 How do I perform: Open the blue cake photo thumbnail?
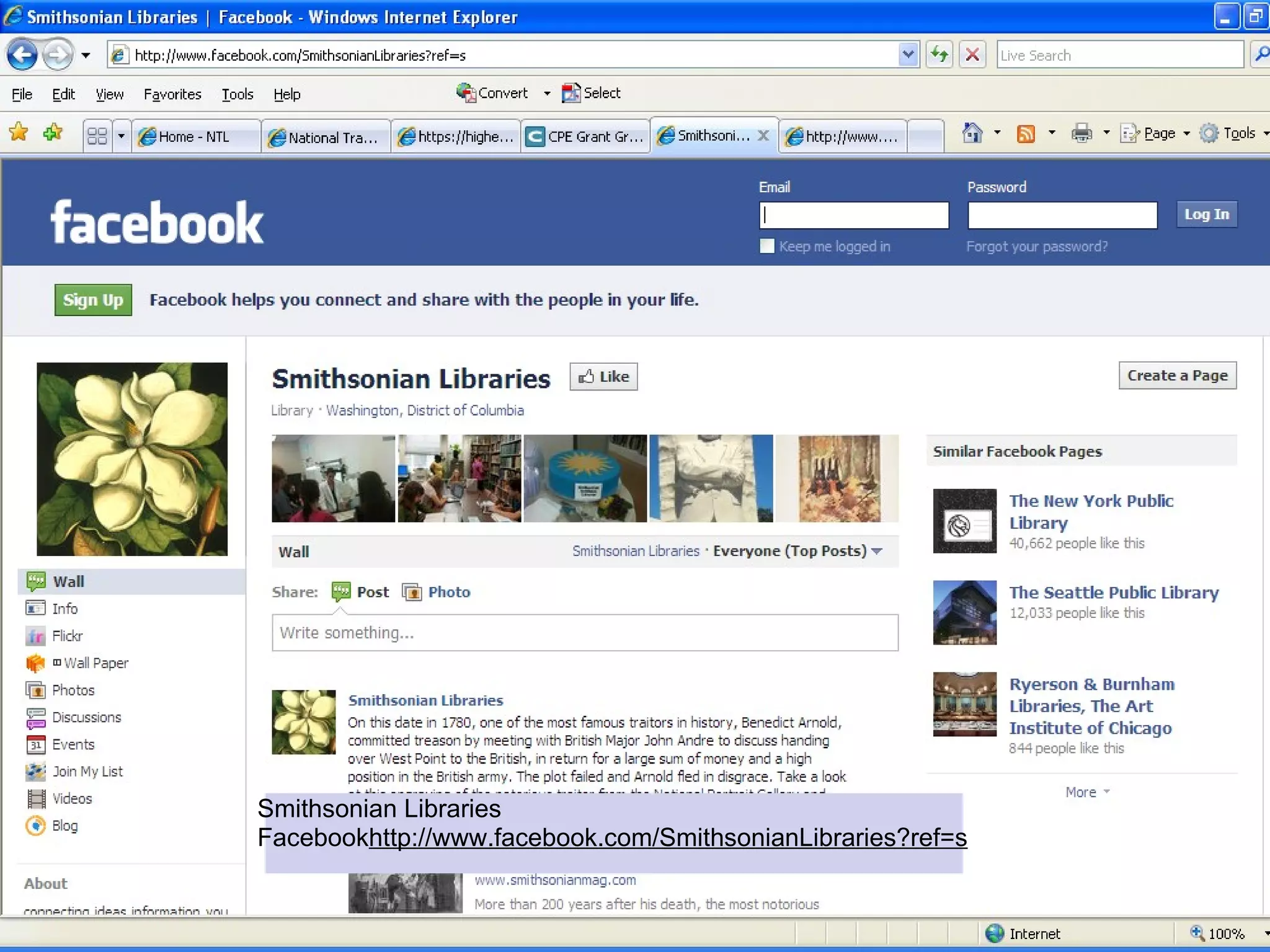point(585,478)
